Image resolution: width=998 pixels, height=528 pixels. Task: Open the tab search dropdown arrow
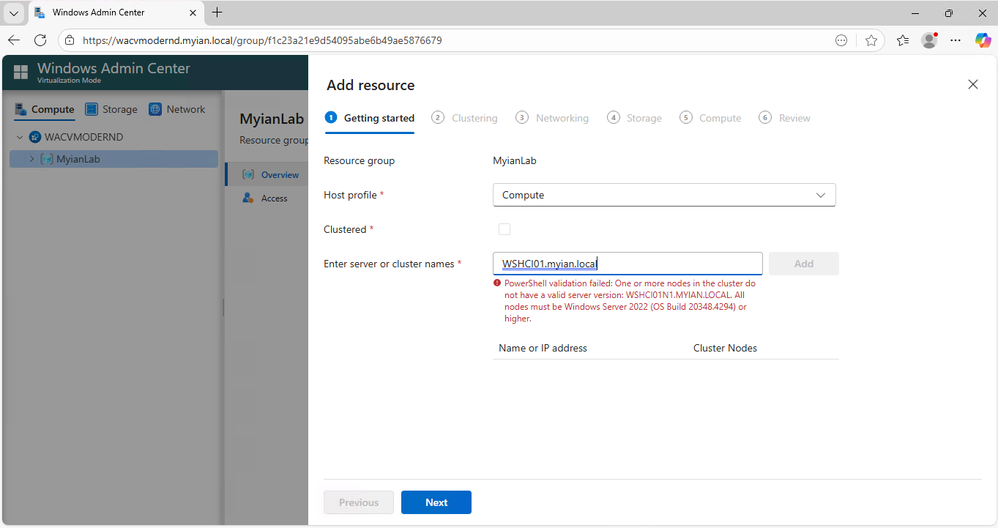[13, 13]
